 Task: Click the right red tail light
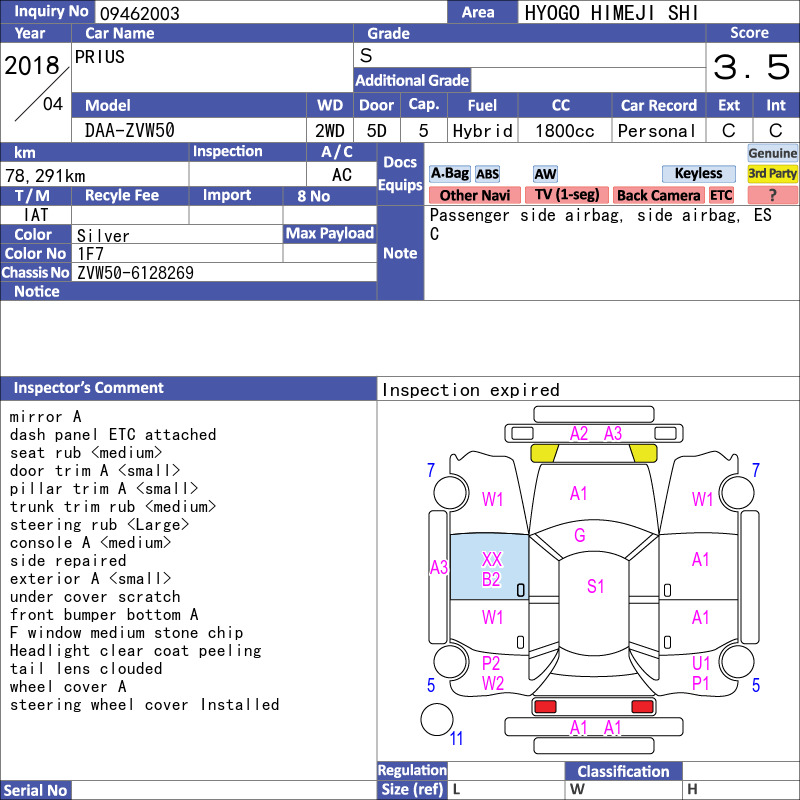click(x=642, y=707)
